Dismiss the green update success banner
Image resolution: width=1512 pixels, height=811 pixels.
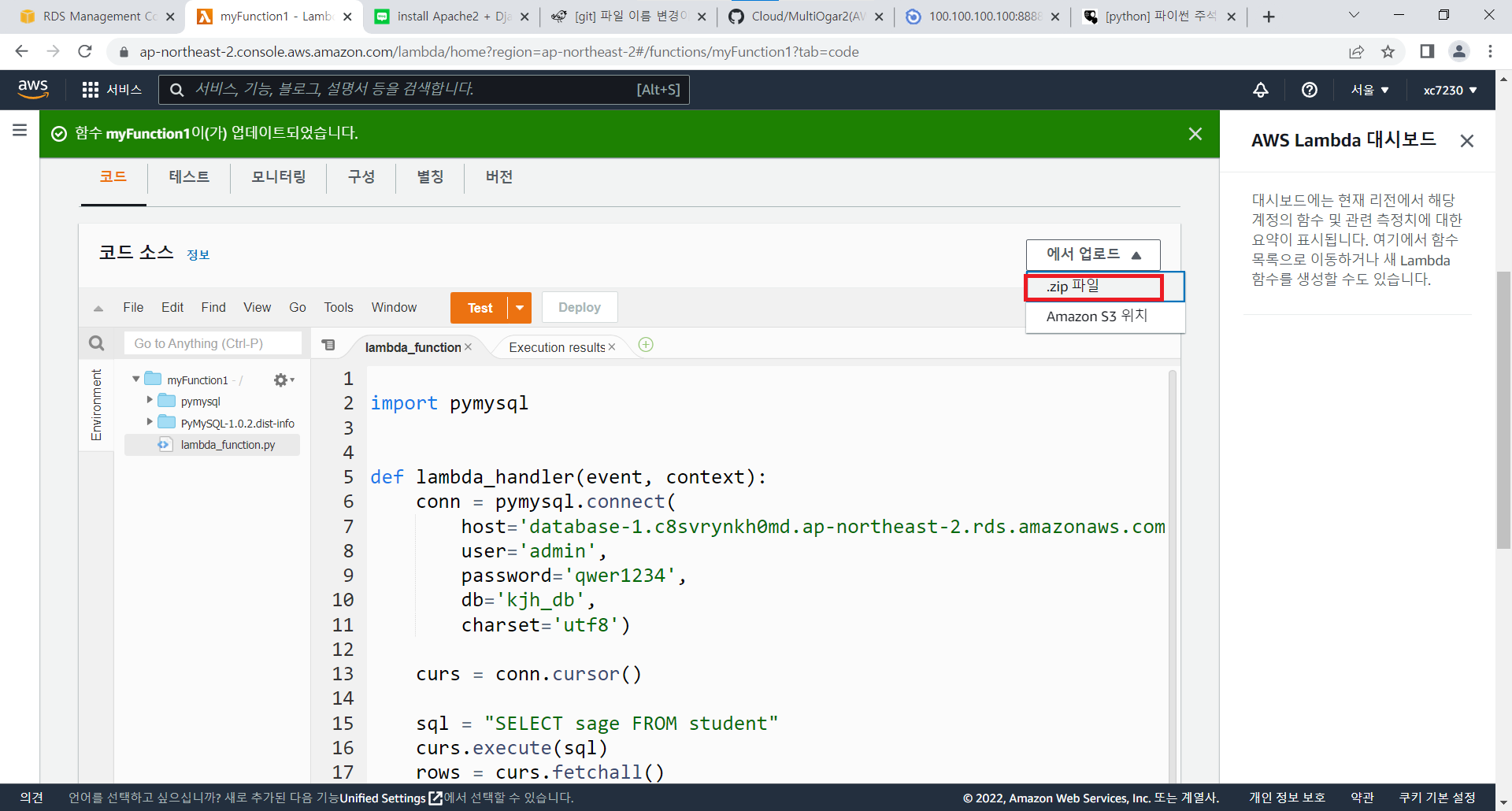pos(1195,134)
